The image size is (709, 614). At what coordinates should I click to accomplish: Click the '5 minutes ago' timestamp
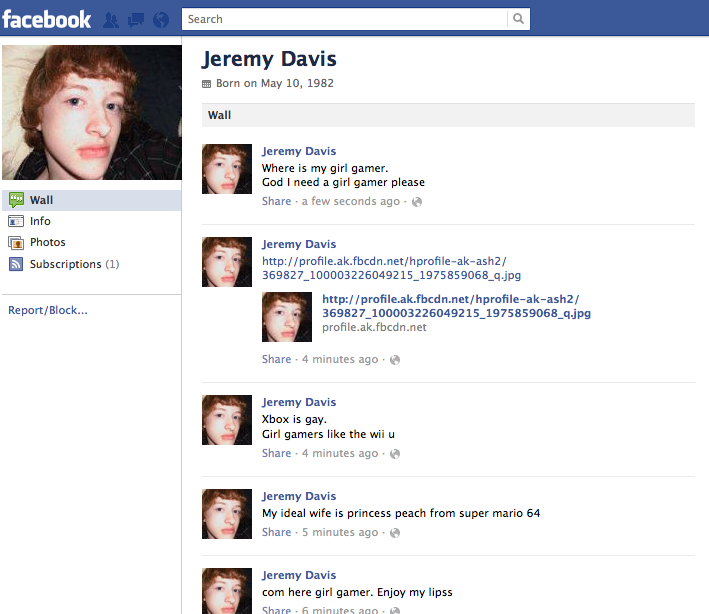pyautogui.click(x=340, y=532)
